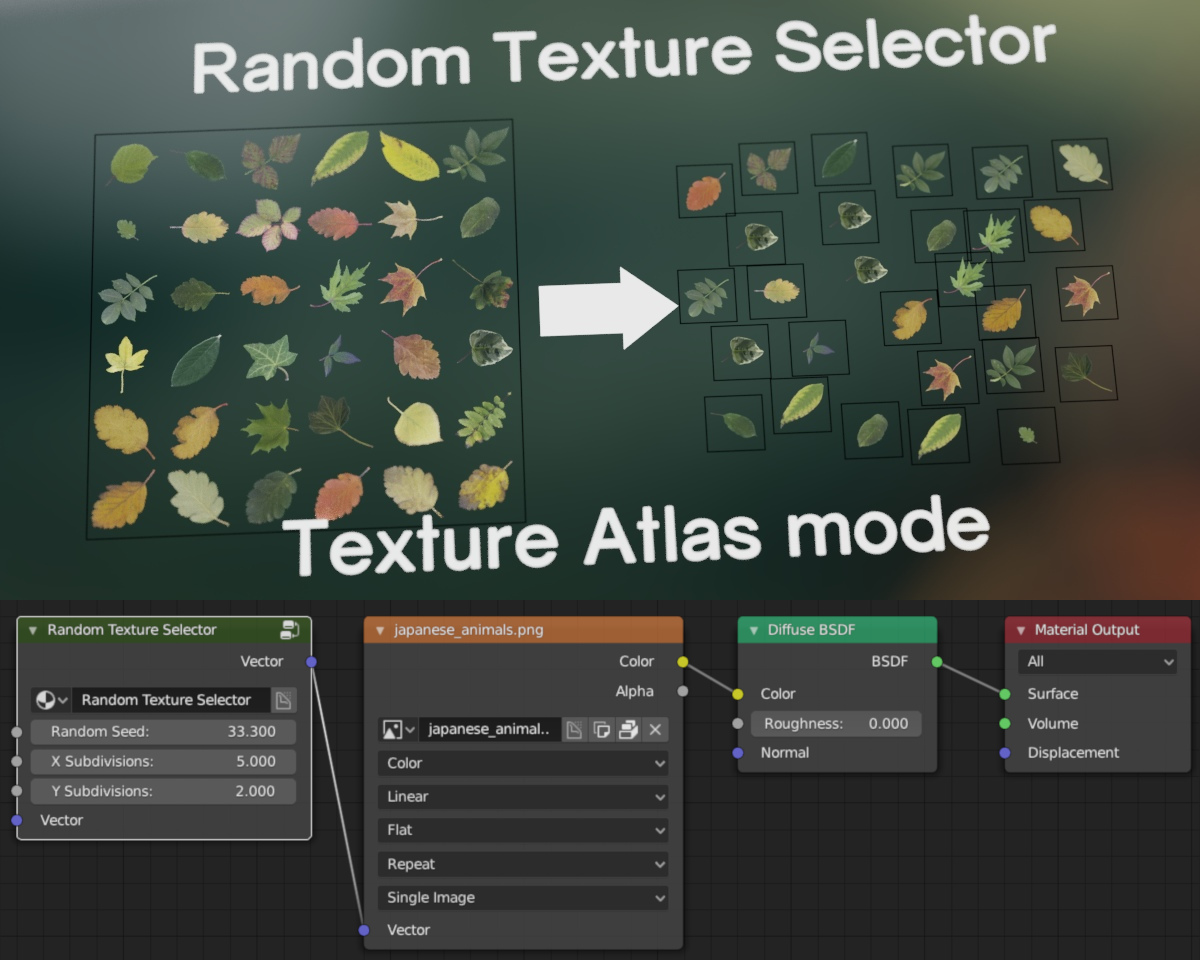This screenshot has height=960, width=1200.
Task: Collapse the Diffuse BSDF node
Action: pyautogui.click(x=753, y=630)
